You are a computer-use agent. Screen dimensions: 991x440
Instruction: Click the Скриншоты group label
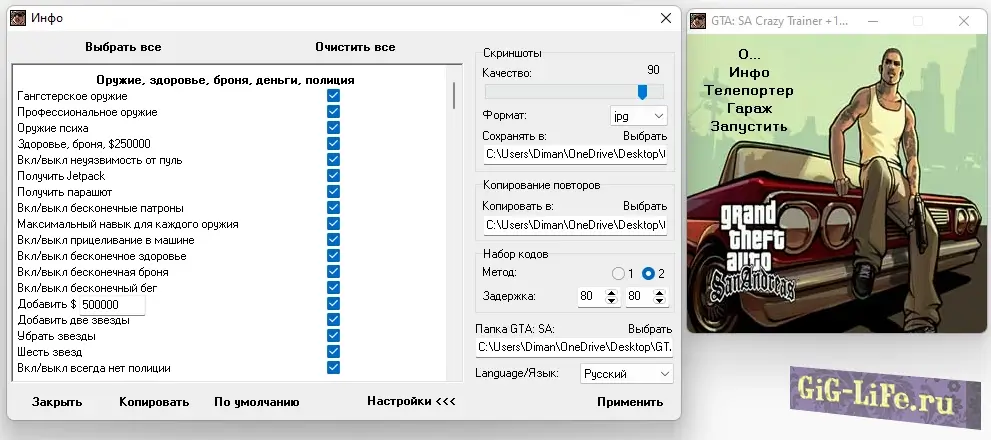click(x=513, y=53)
